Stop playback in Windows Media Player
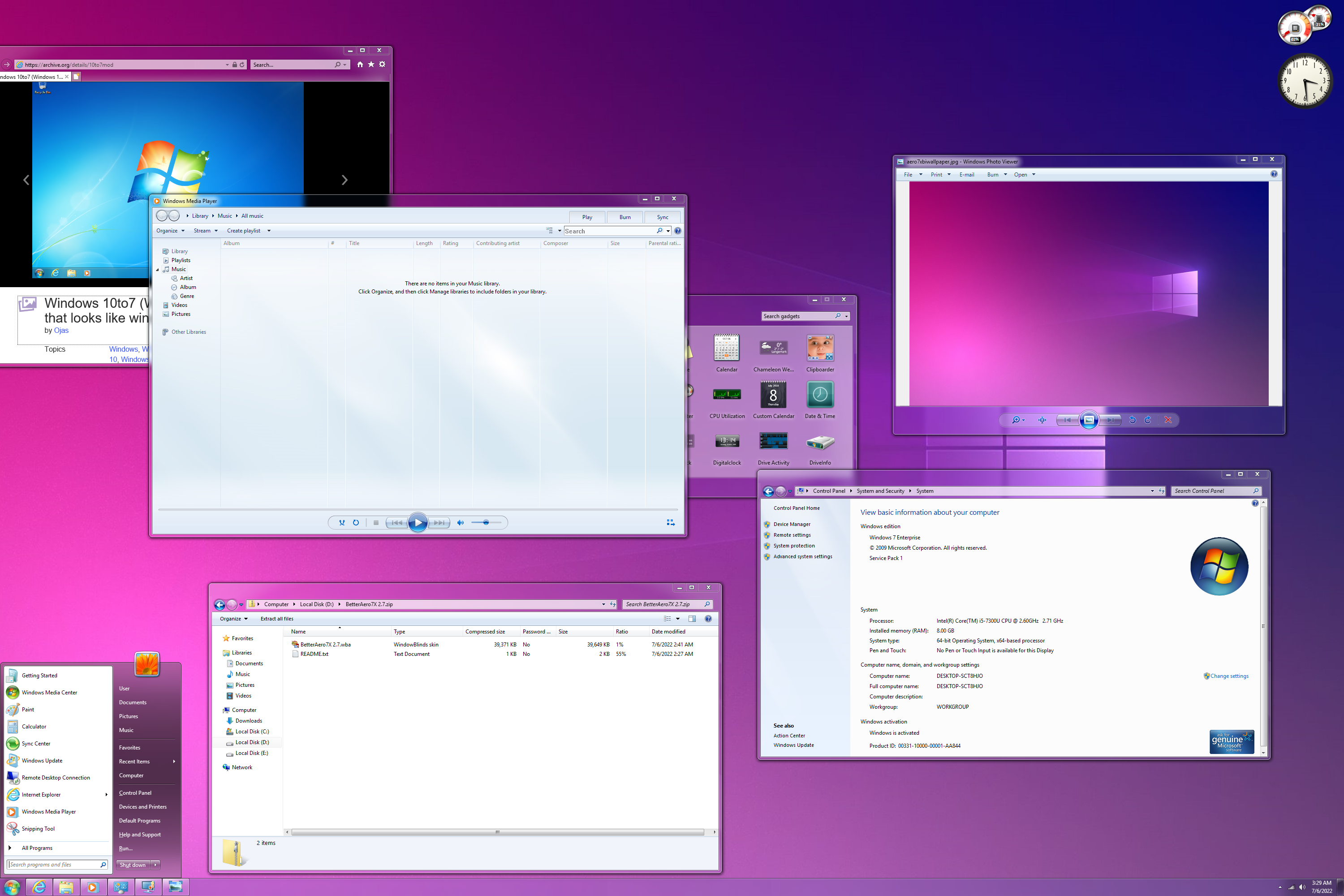Screen dimensions: 1344x896 pyautogui.click(x=376, y=522)
